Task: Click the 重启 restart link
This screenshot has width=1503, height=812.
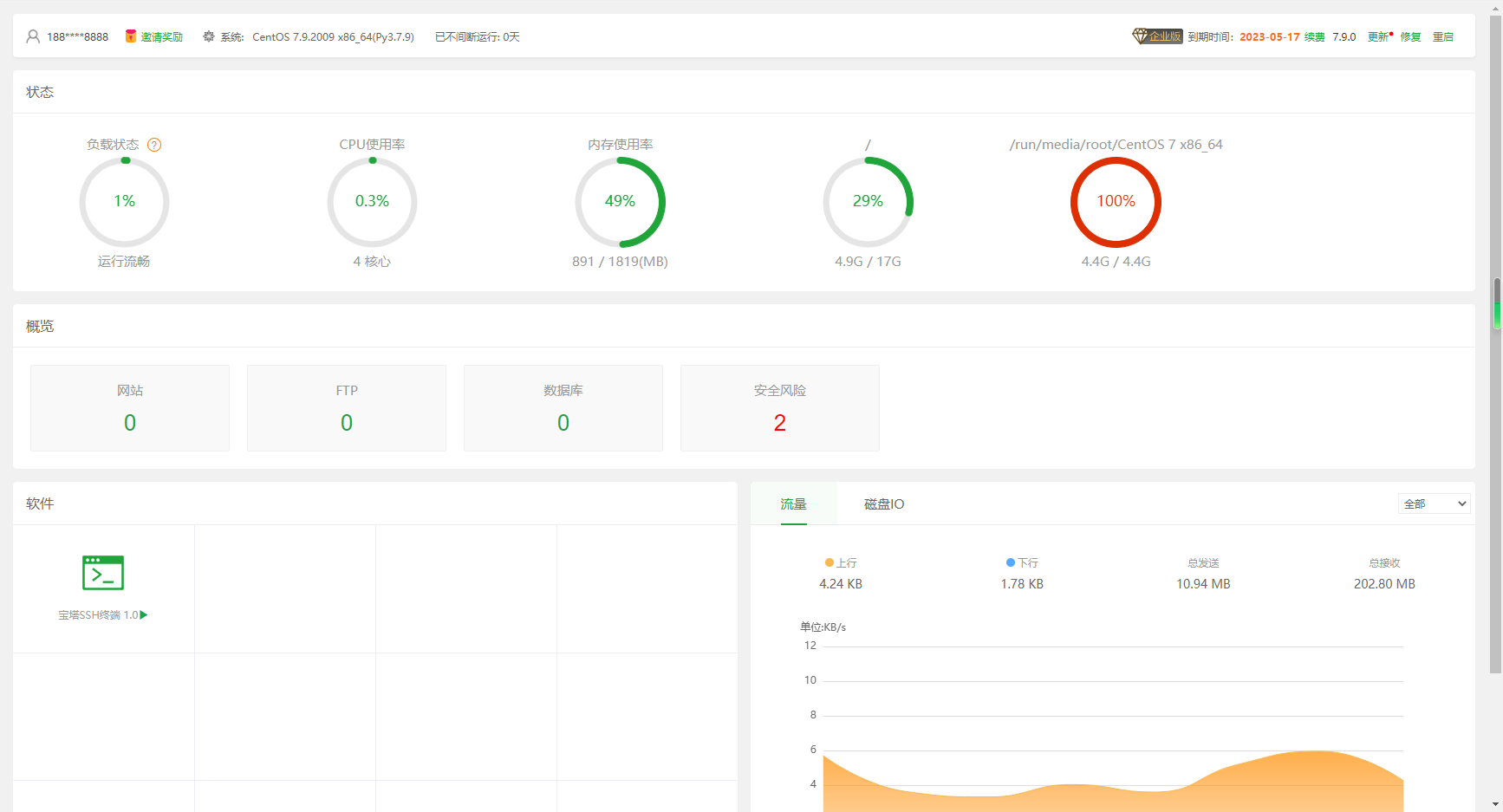Action: 1442,36
